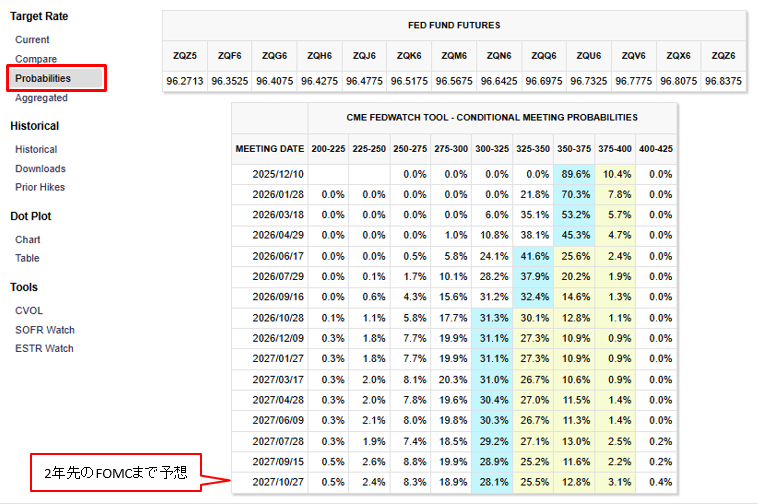Open the Historical link under Historical section
Image resolution: width=758 pixels, height=504 pixels.
(36, 149)
